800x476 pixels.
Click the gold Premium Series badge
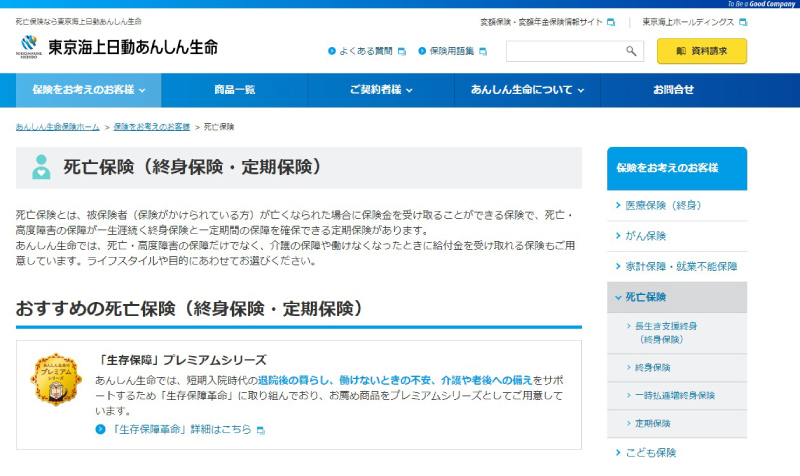click(56, 379)
